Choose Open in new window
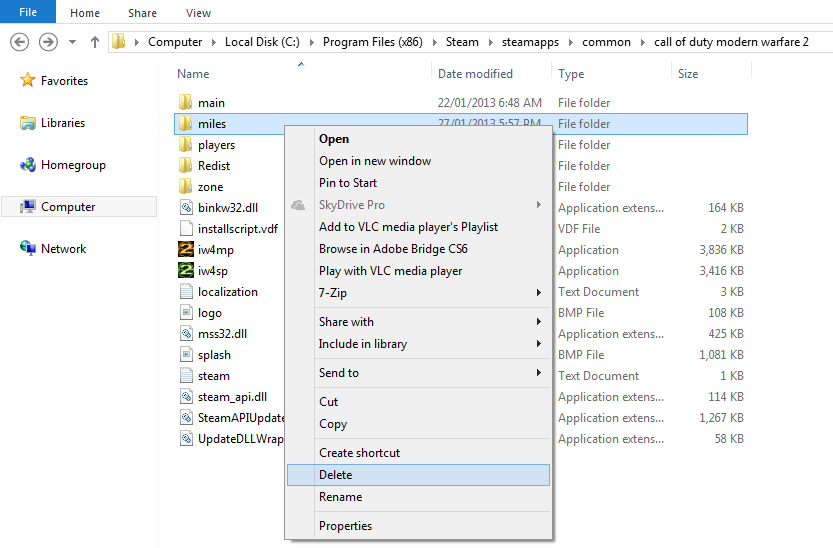The height and width of the screenshot is (548, 833). (418, 161)
